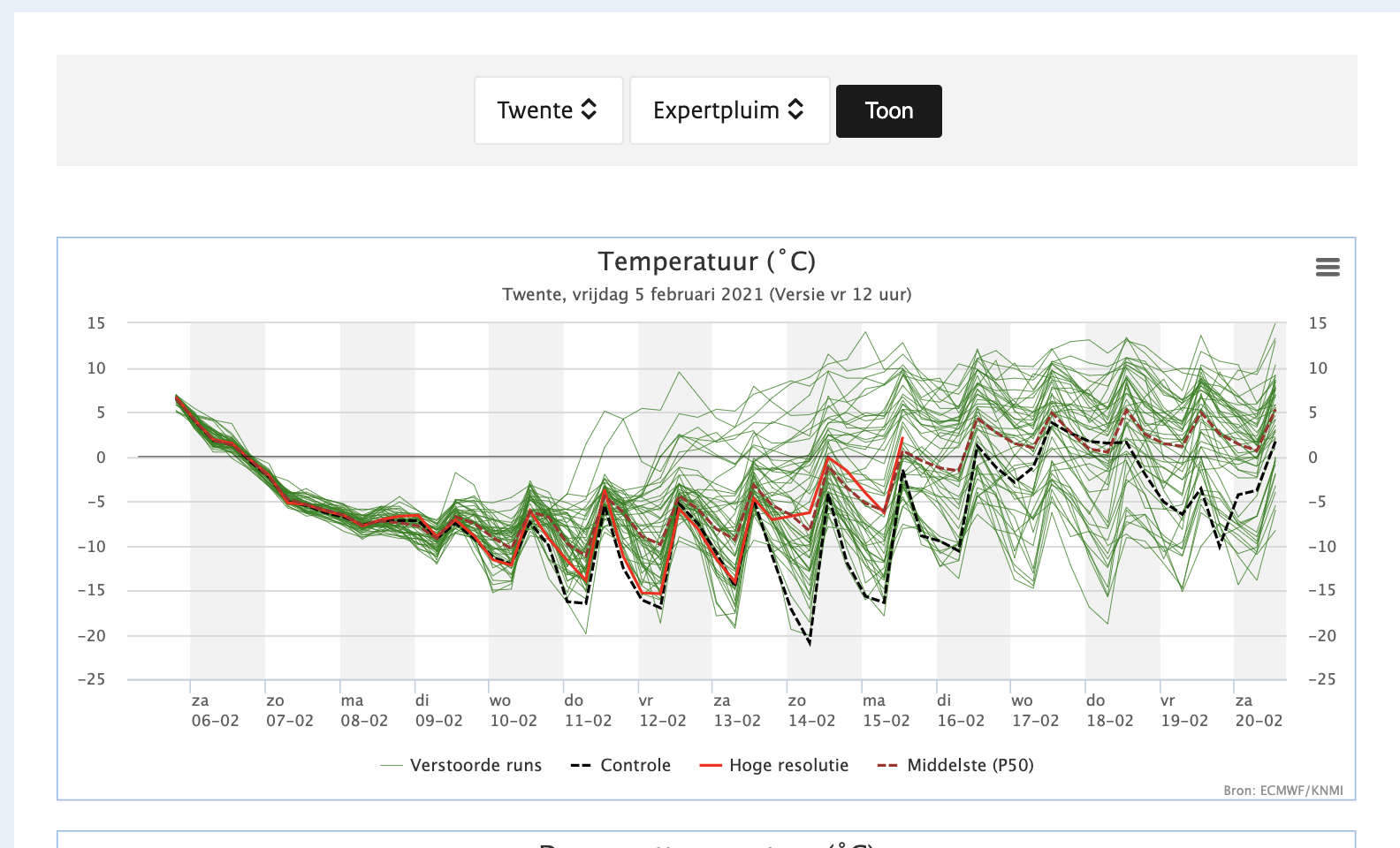Click the Expertpluim up-down chevron icon

tap(795, 110)
